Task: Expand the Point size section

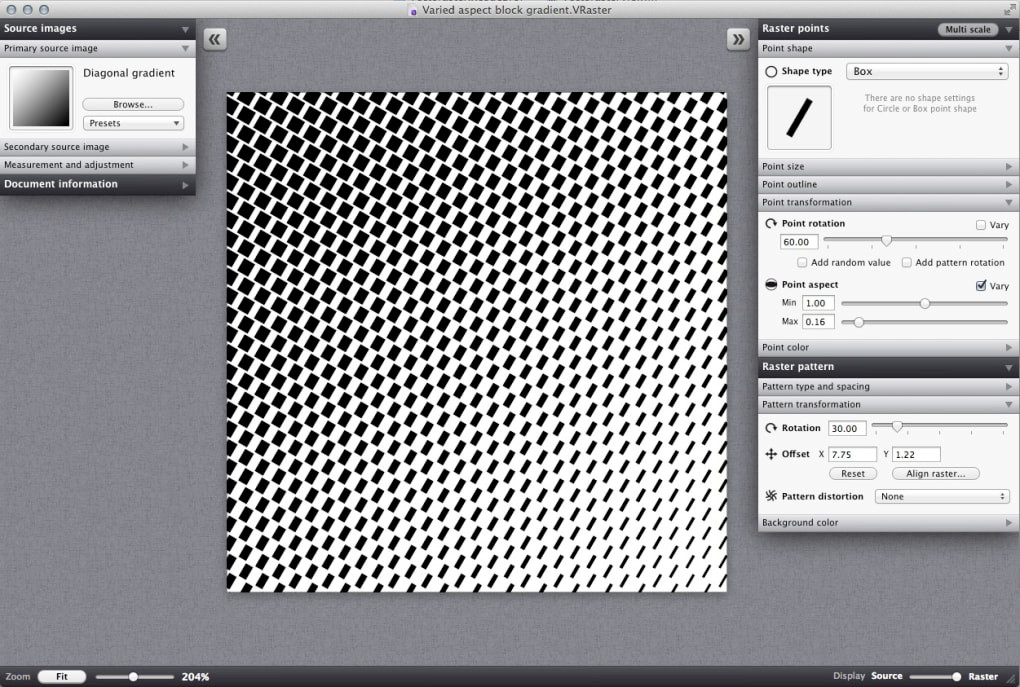Action: (x=1008, y=167)
